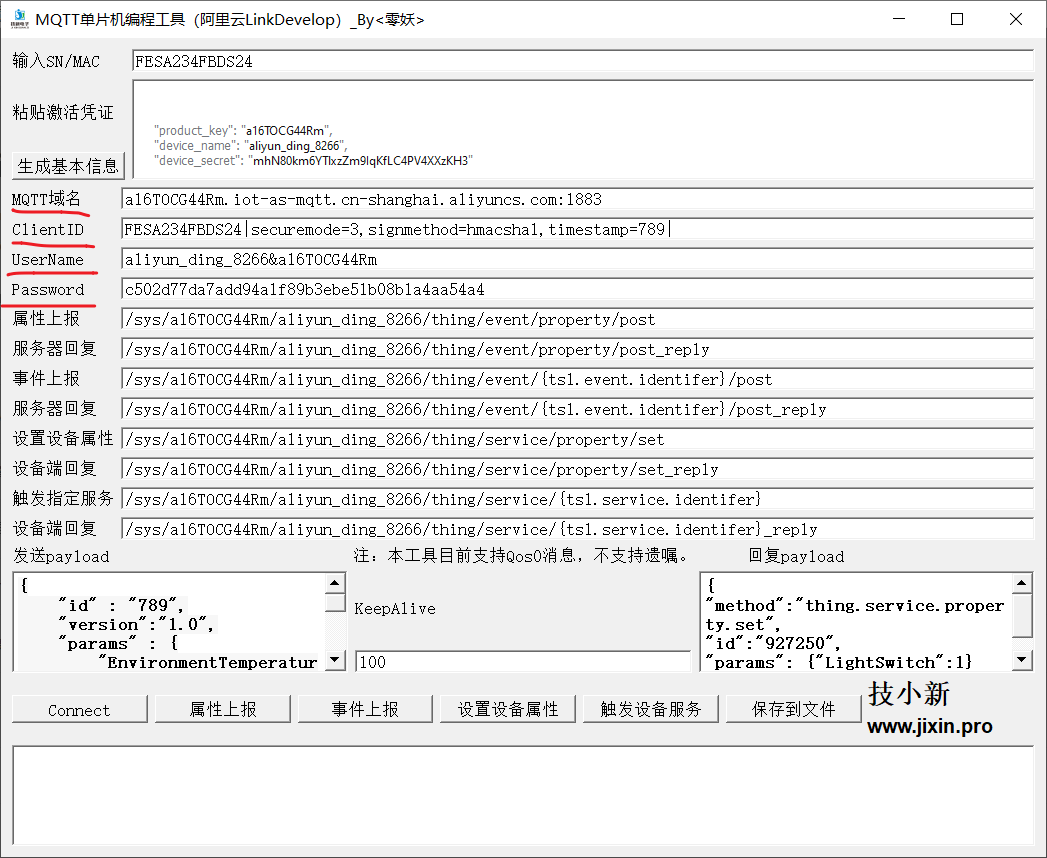Click inside the 回复payload text box

pos(857,622)
